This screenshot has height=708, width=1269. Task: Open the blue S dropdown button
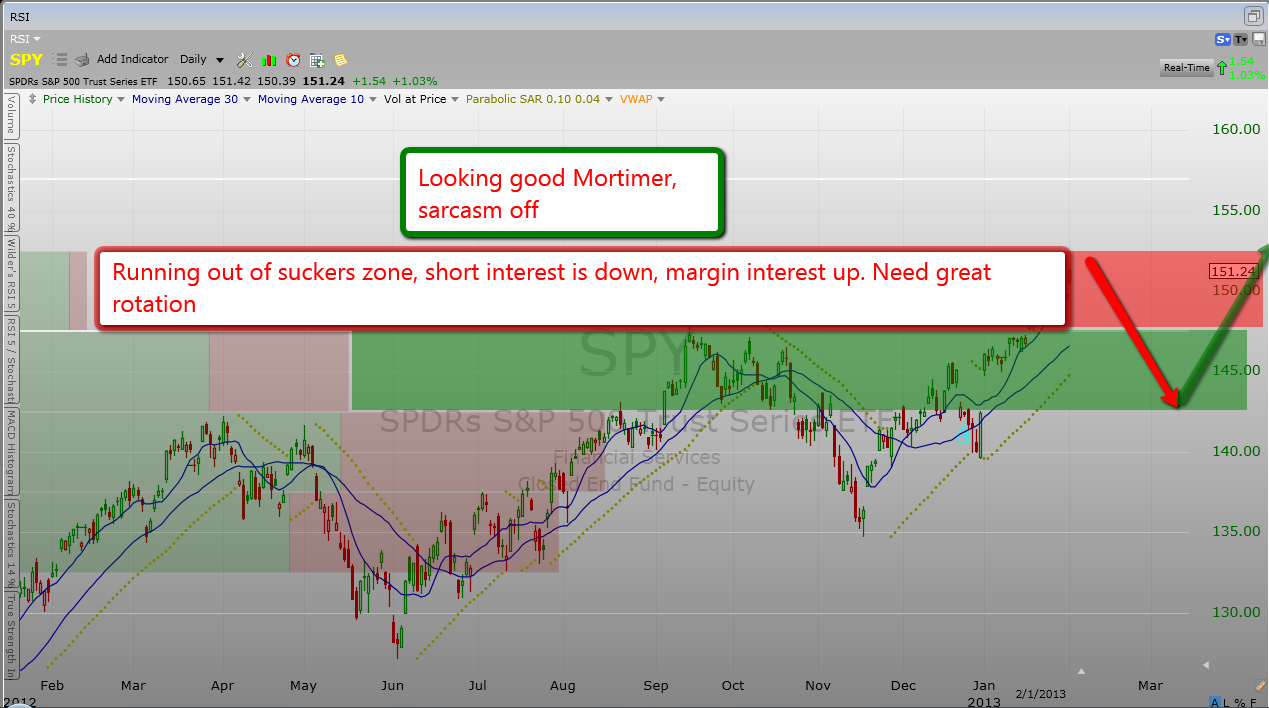pos(1223,39)
